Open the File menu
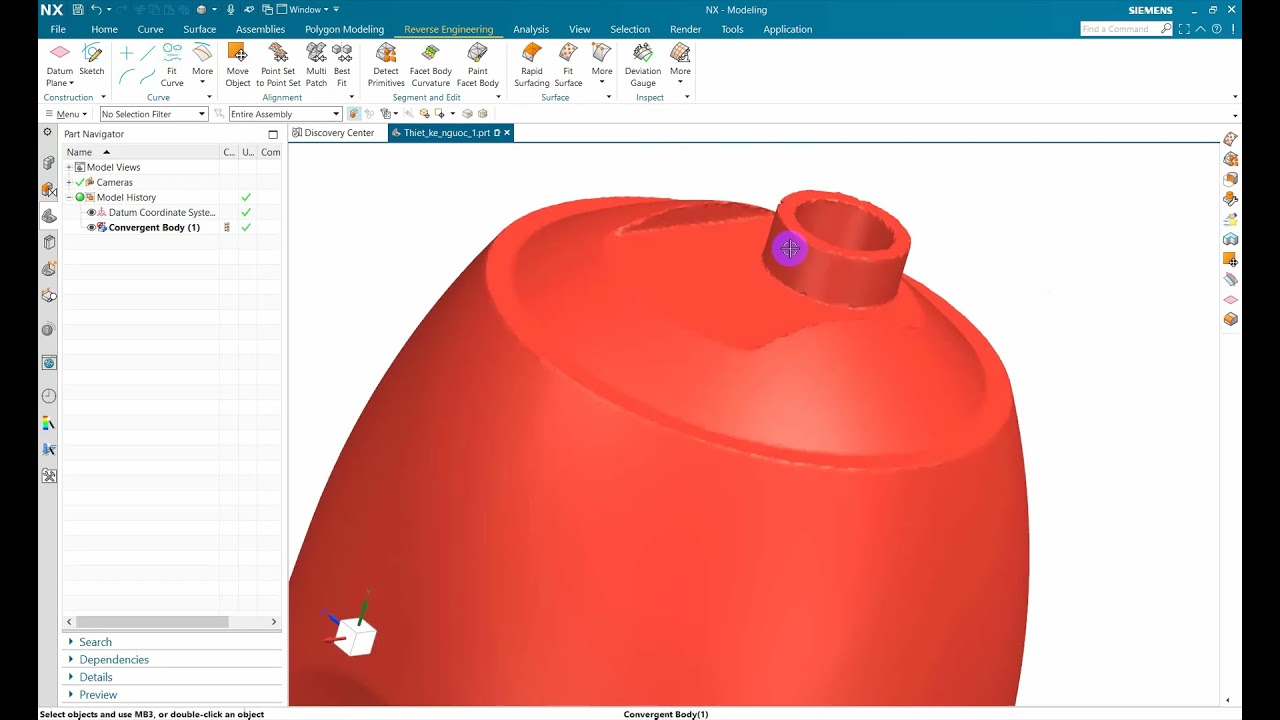 click(58, 29)
